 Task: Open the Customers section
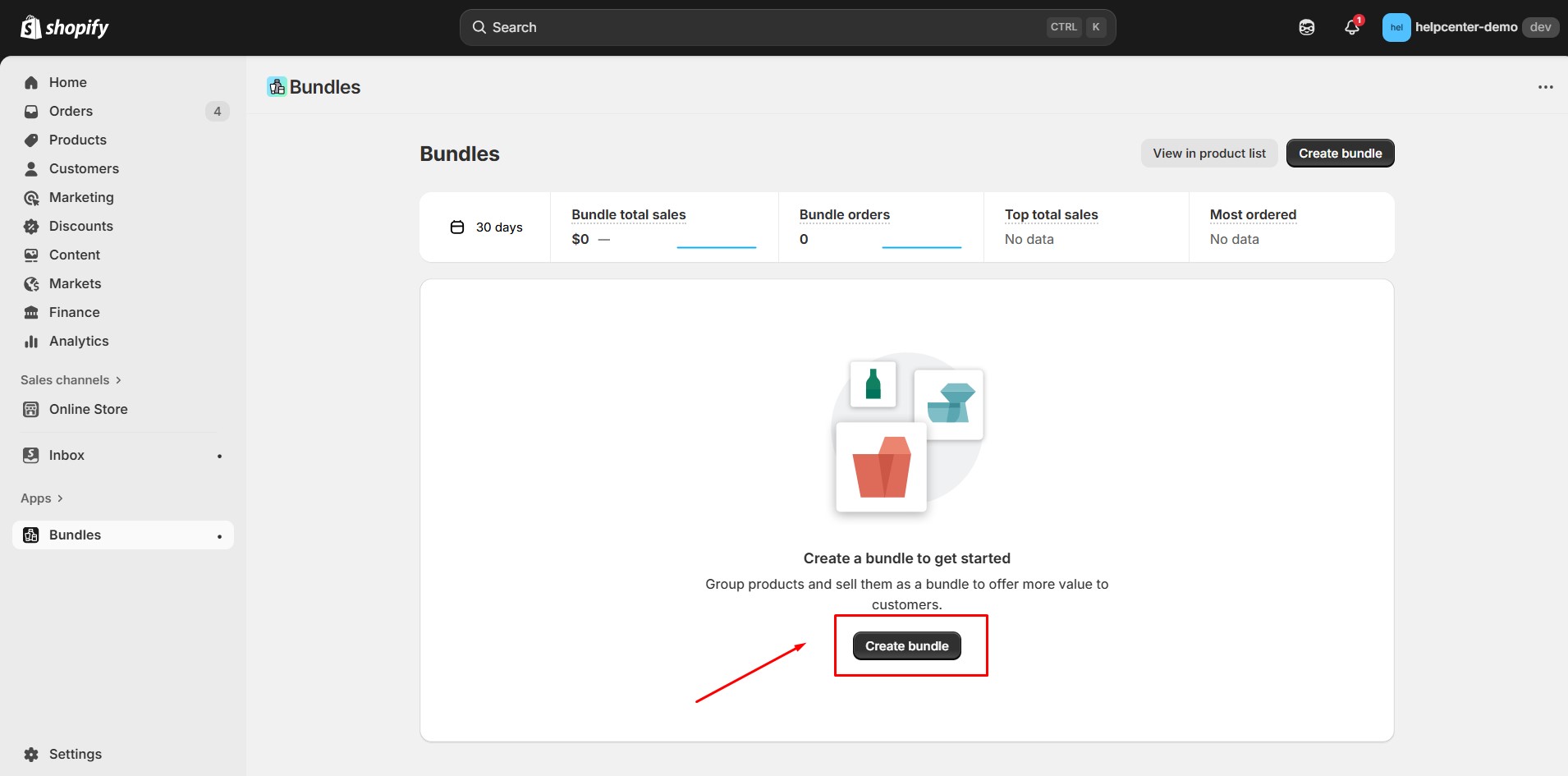click(x=83, y=168)
